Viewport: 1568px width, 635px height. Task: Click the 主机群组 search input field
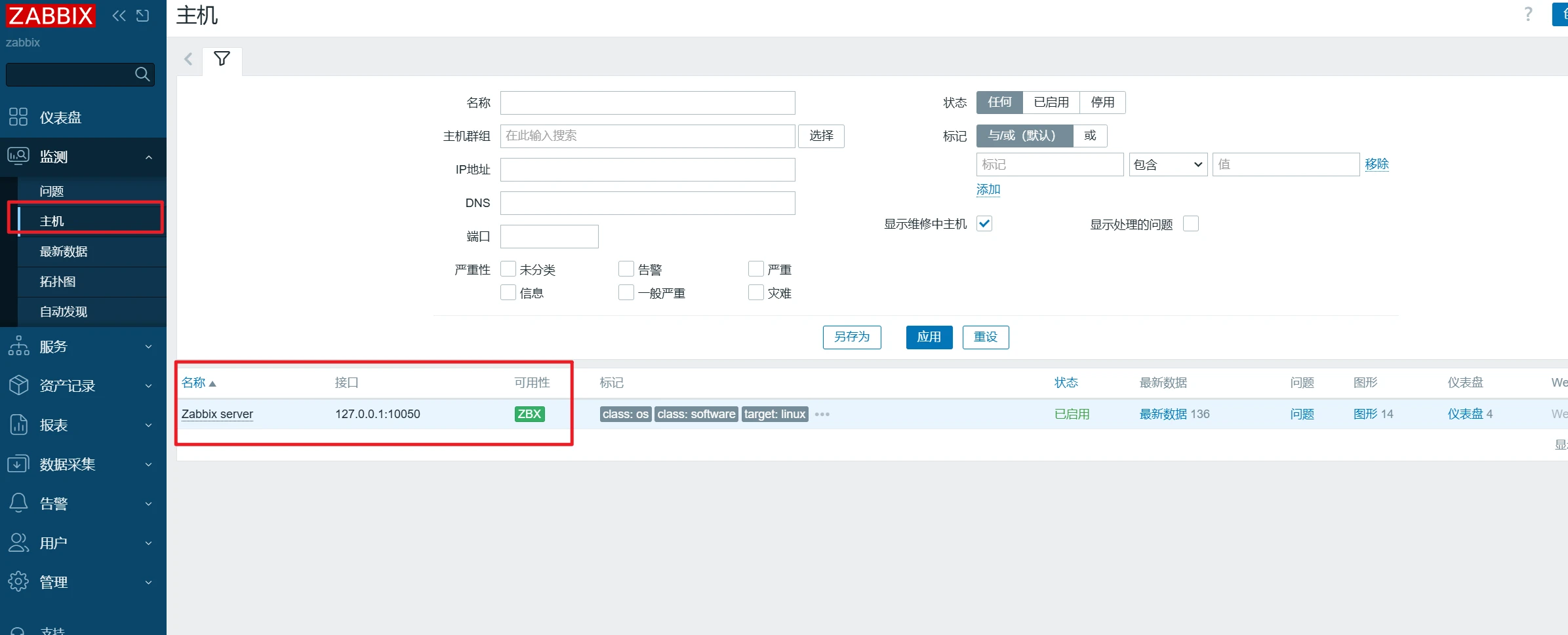(x=647, y=136)
